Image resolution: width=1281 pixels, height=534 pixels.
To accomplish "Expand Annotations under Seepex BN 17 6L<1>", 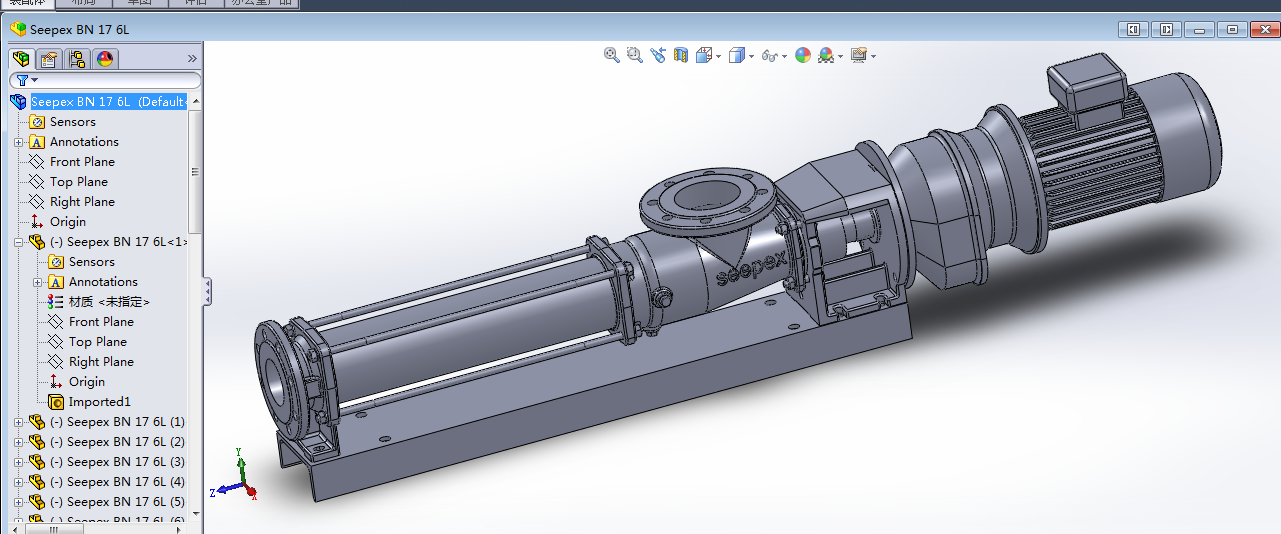I will 37,282.
